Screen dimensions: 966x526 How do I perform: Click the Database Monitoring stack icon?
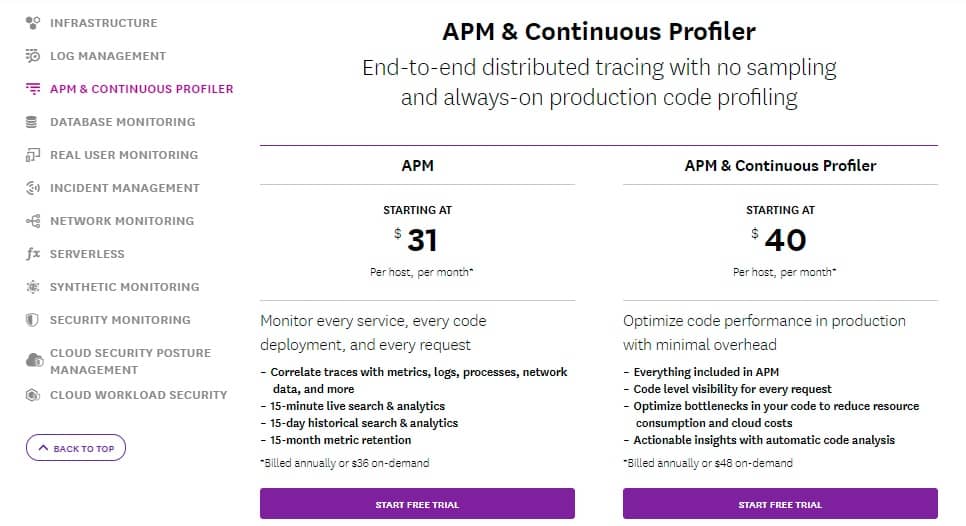coord(31,122)
